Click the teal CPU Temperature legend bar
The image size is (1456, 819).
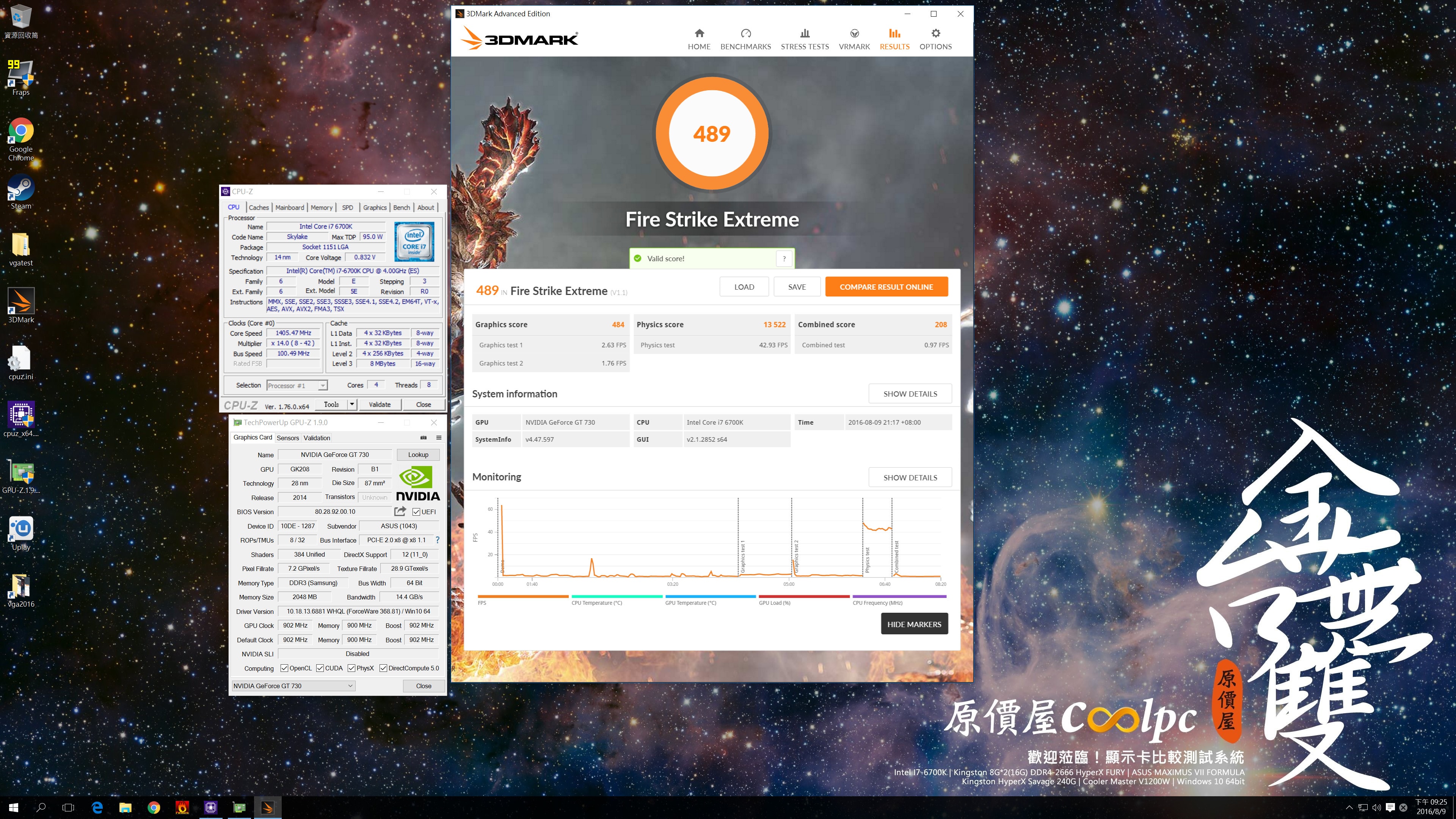pos(617,596)
